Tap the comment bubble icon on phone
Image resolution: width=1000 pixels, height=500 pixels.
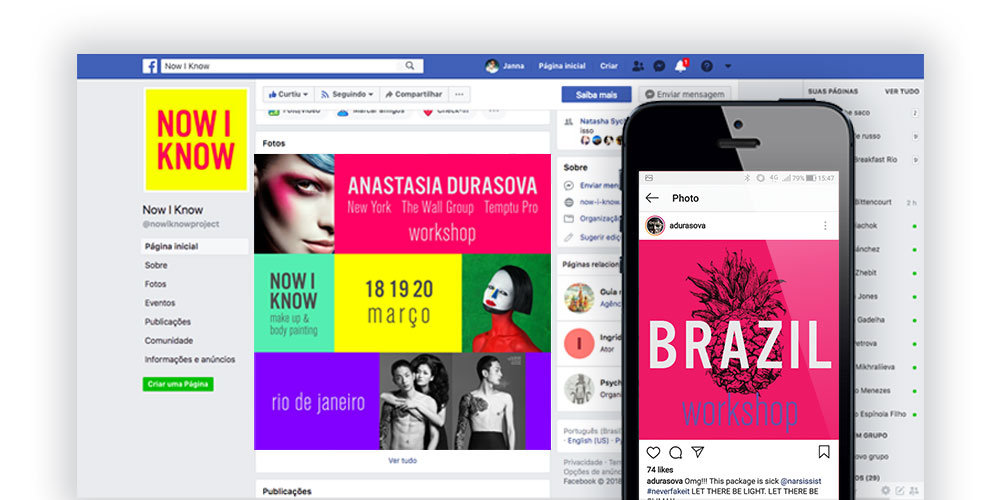(675, 452)
